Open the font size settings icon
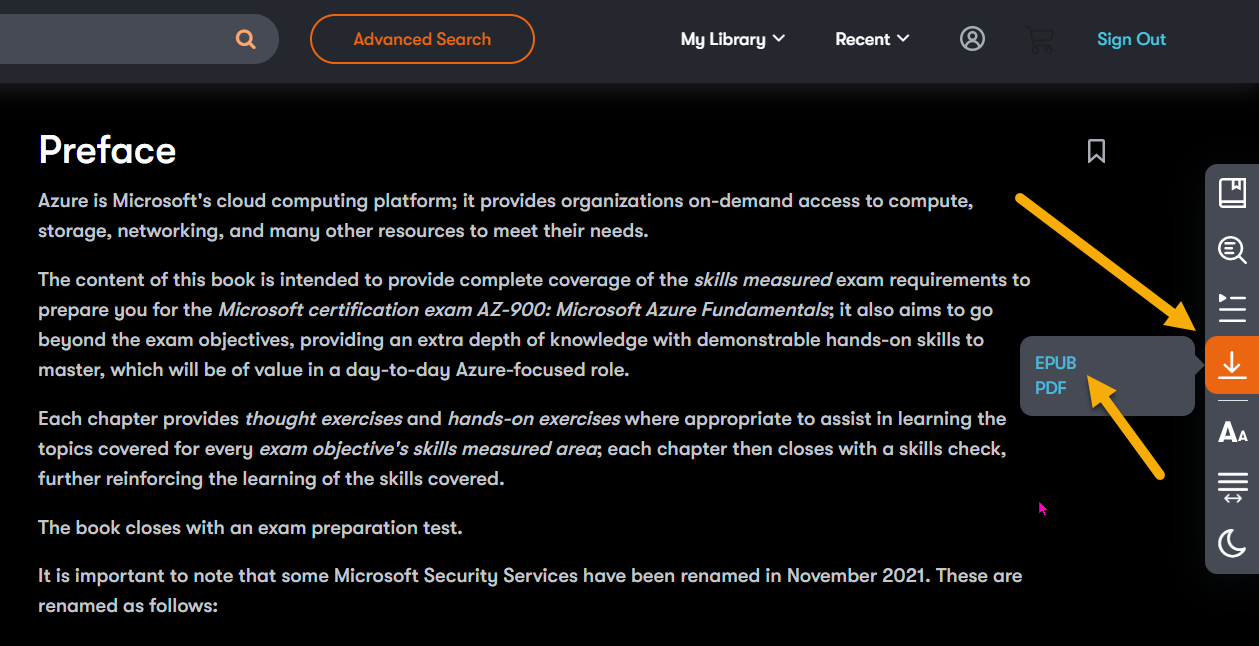Image resolution: width=1259 pixels, height=646 pixels. pyautogui.click(x=1232, y=432)
